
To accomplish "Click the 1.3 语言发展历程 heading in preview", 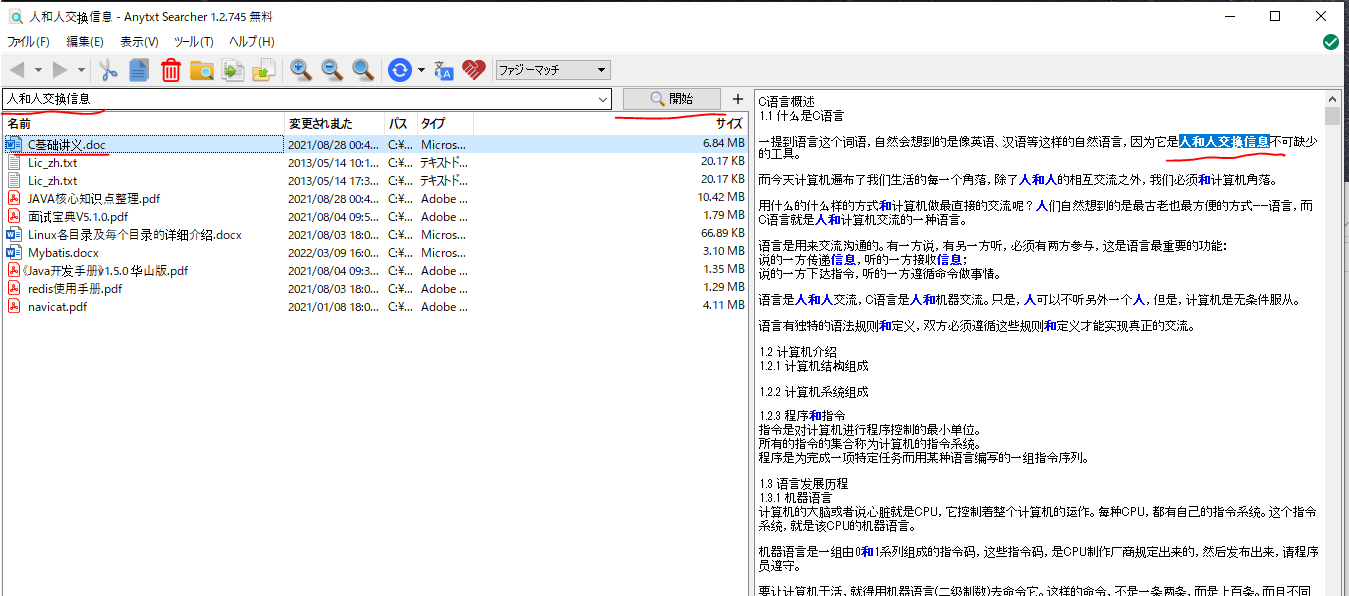I will coord(803,483).
